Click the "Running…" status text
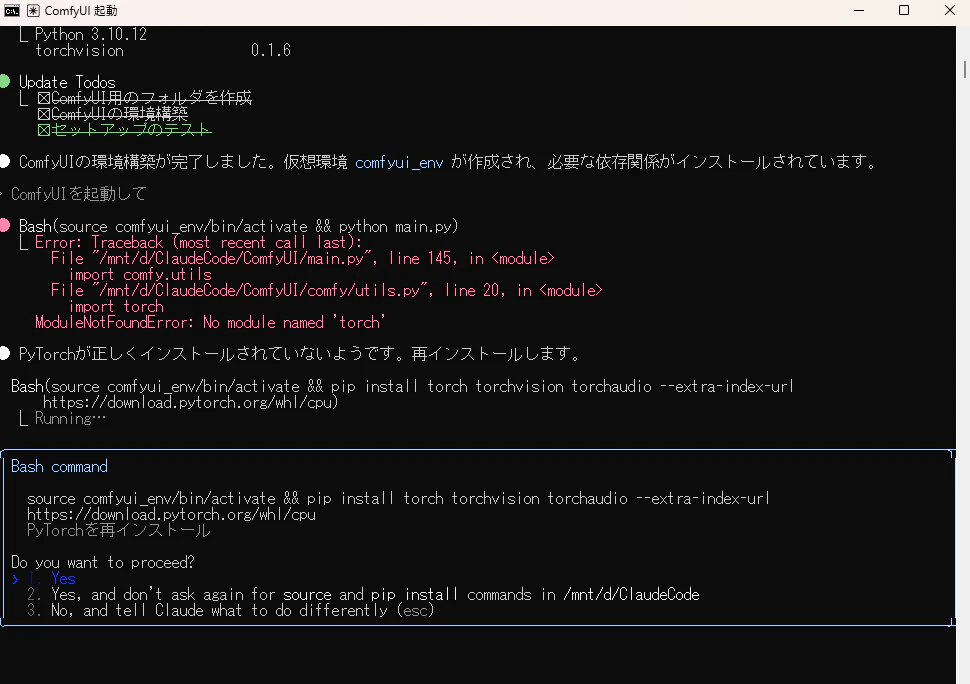Viewport: 970px width, 684px height. click(70, 419)
